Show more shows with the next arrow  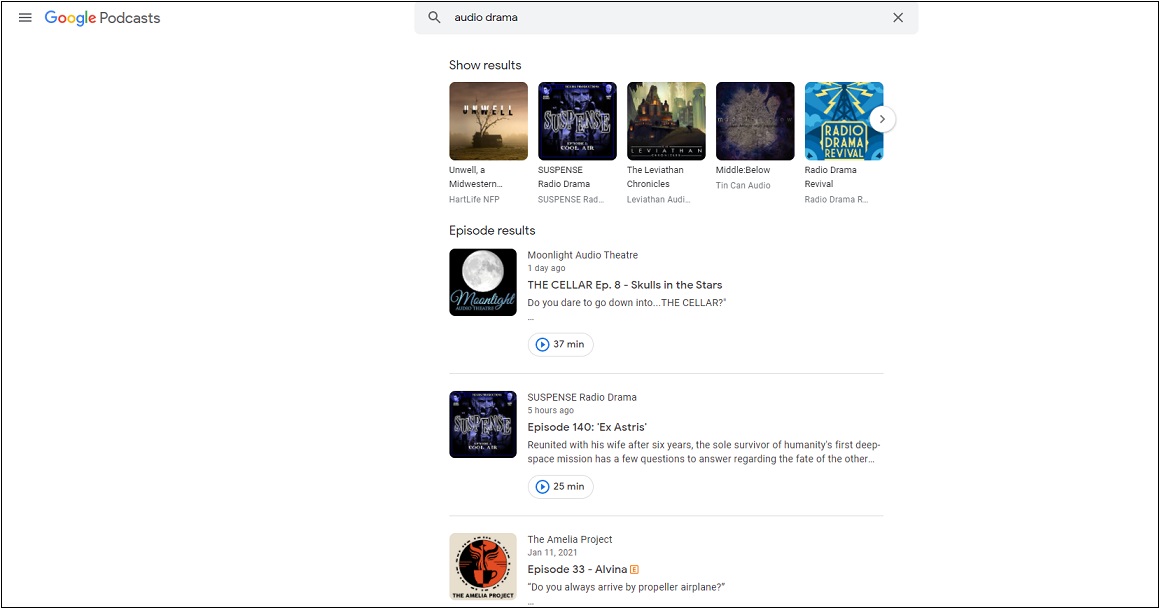click(882, 119)
